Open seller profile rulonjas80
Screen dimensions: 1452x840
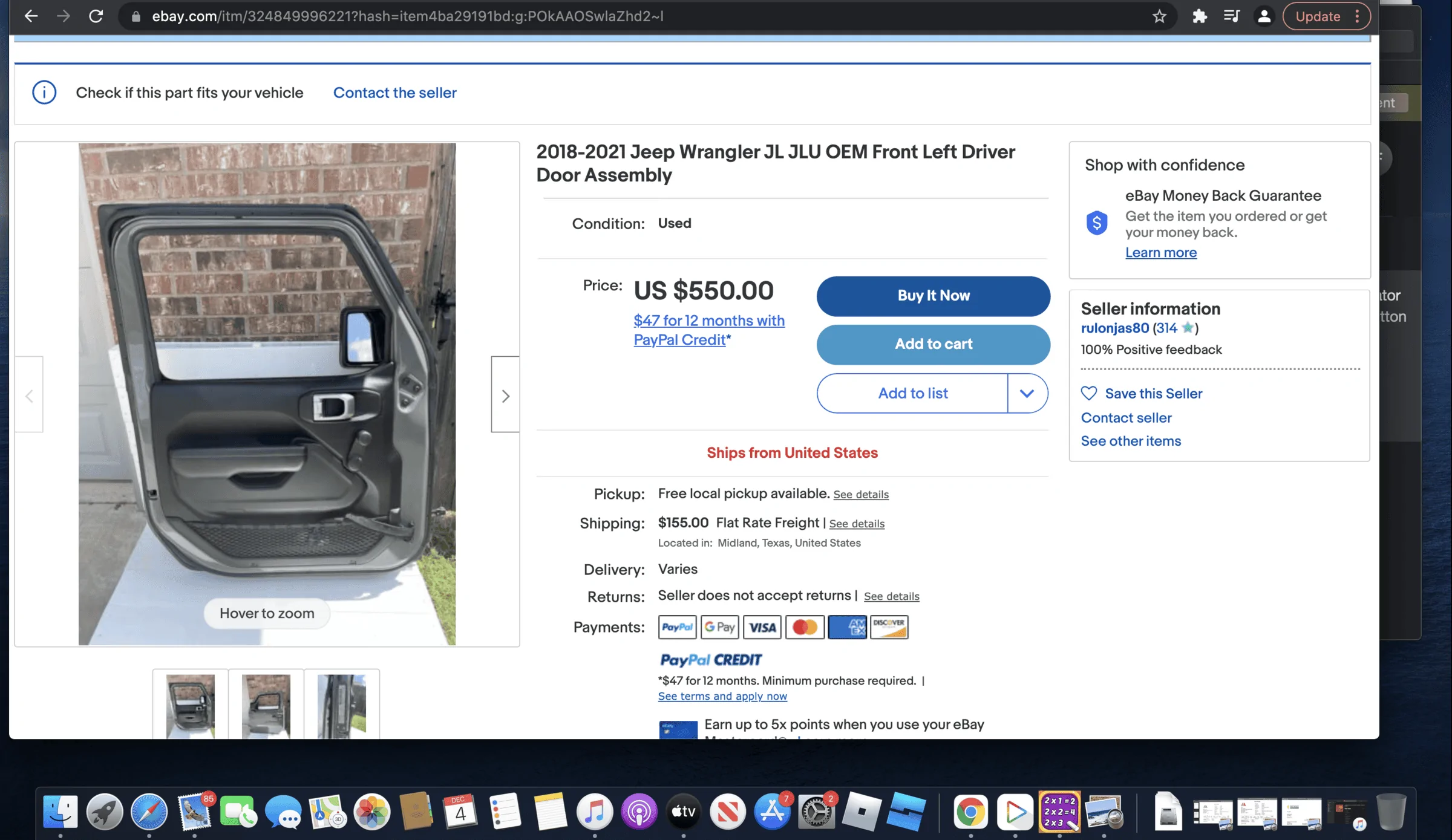[1114, 328]
